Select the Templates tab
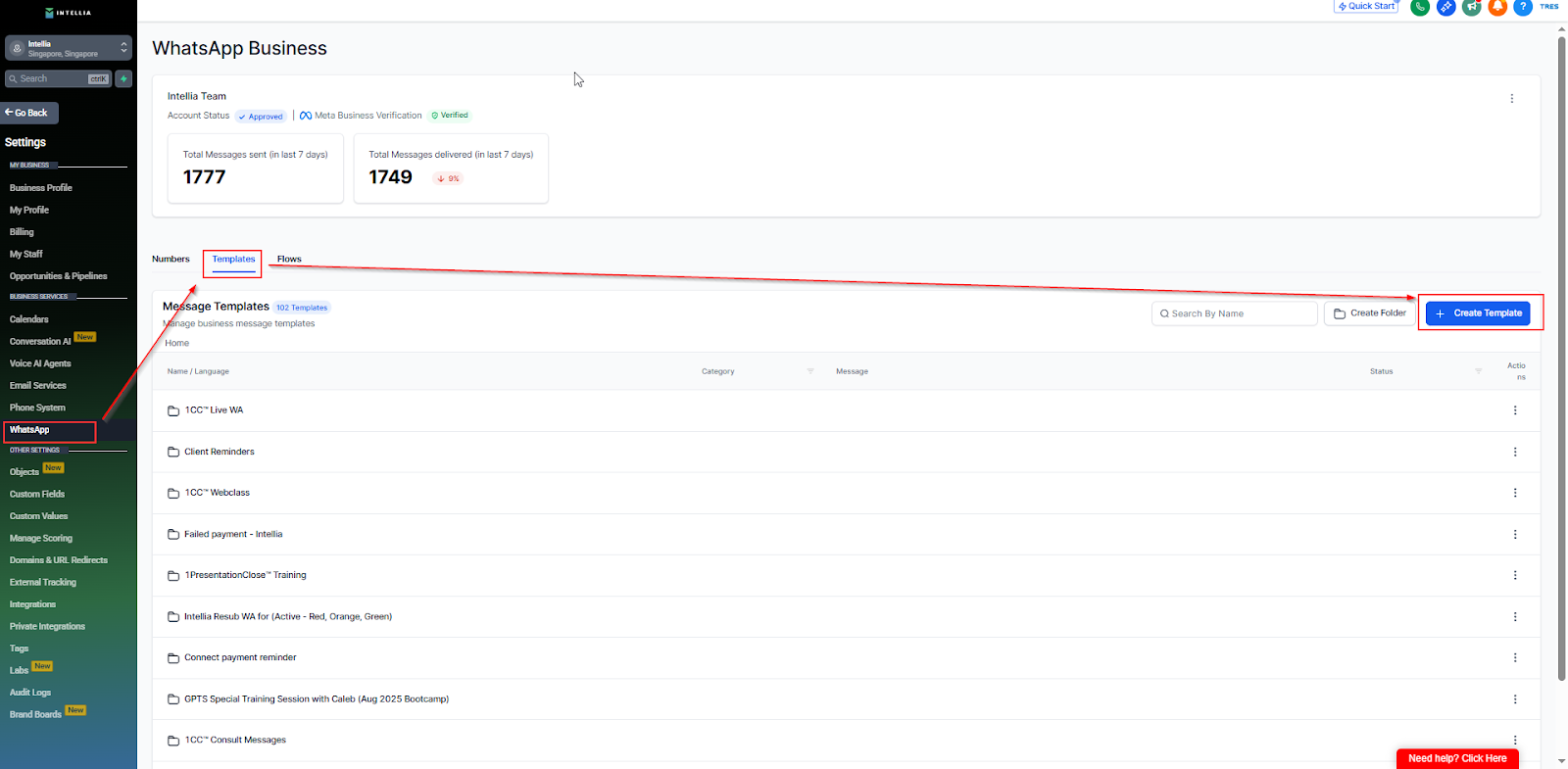 pyautogui.click(x=233, y=260)
